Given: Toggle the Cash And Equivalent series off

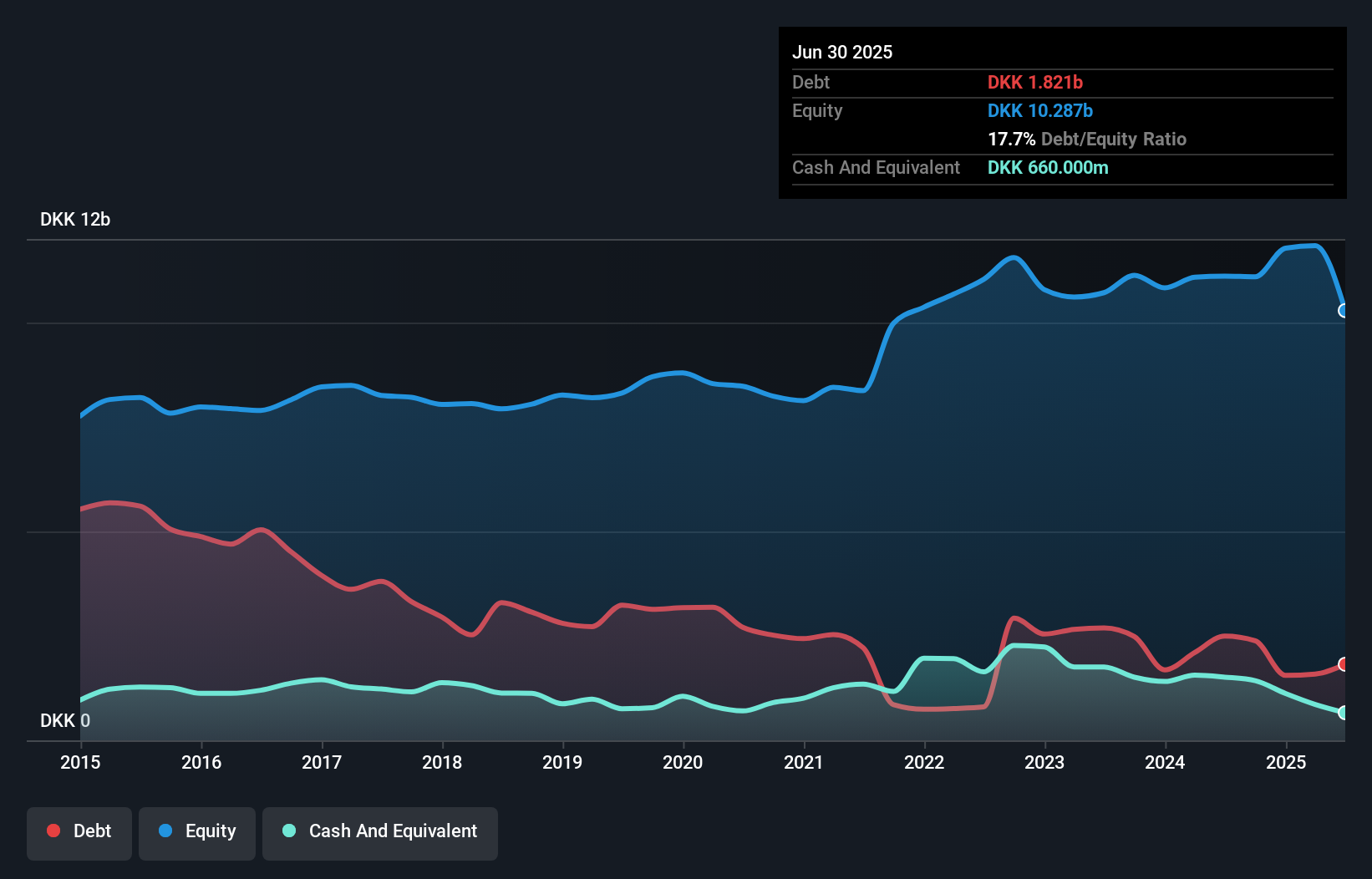Looking at the screenshot, I should coord(380,831).
